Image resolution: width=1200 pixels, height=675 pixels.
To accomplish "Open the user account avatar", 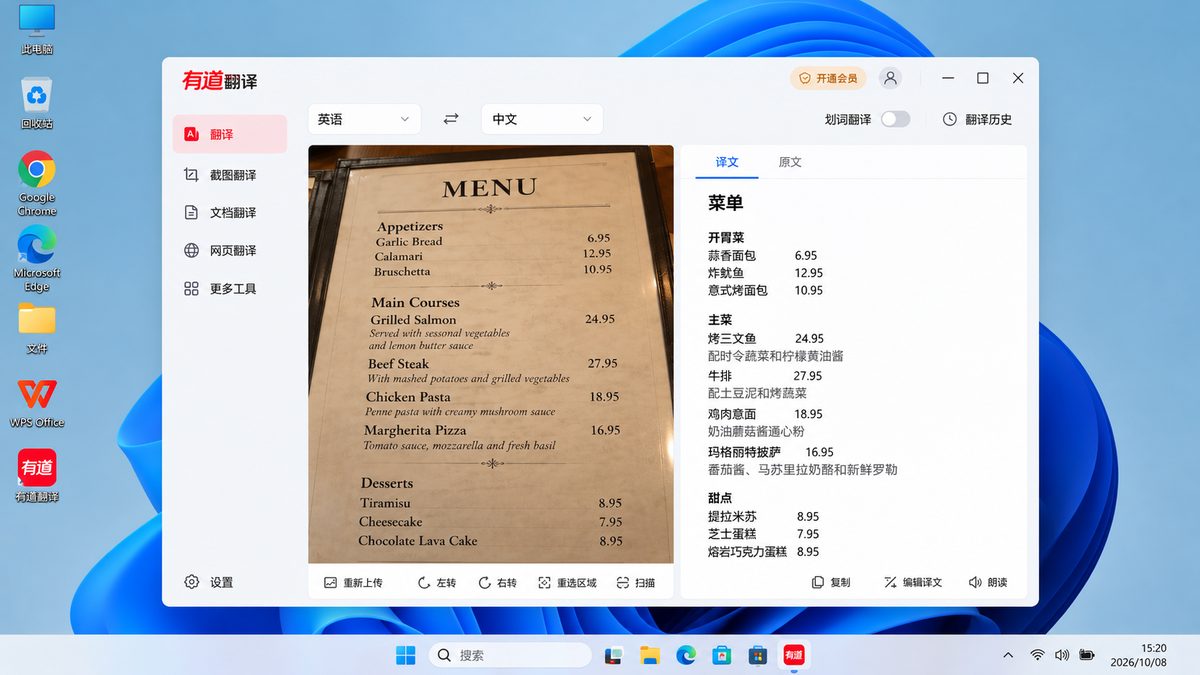I will tap(890, 78).
